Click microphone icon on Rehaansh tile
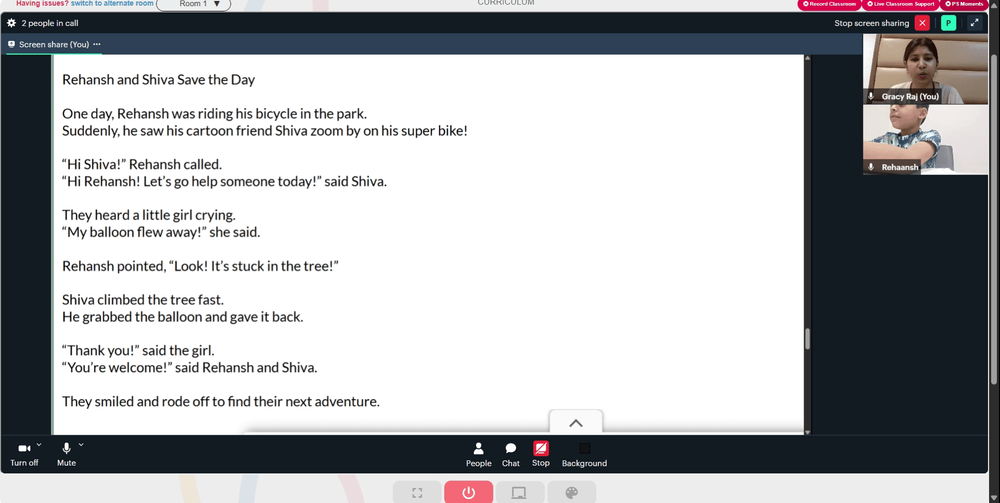 pos(871,167)
